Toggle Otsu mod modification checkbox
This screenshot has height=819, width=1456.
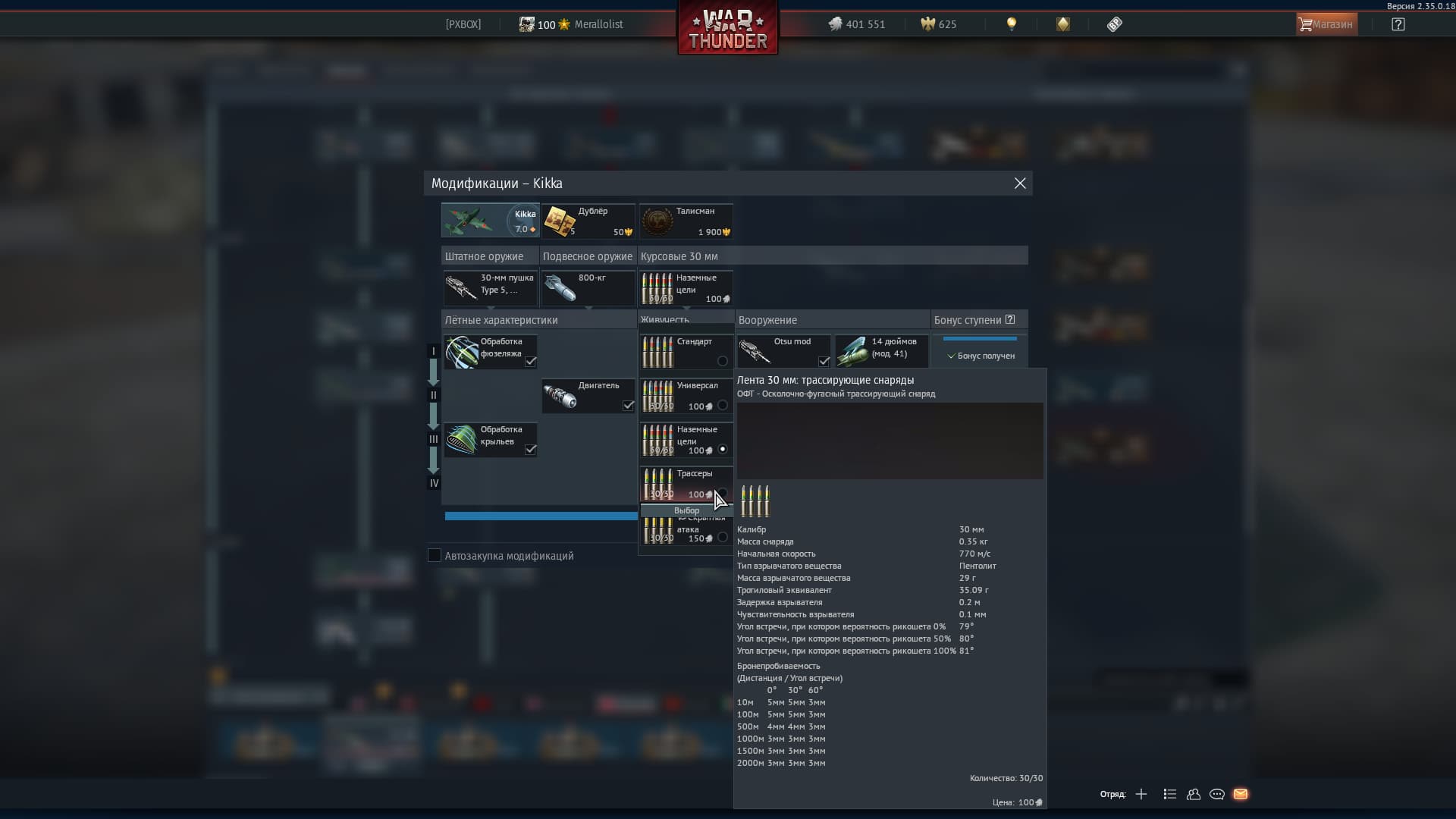pyautogui.click(x=824, y=362)
